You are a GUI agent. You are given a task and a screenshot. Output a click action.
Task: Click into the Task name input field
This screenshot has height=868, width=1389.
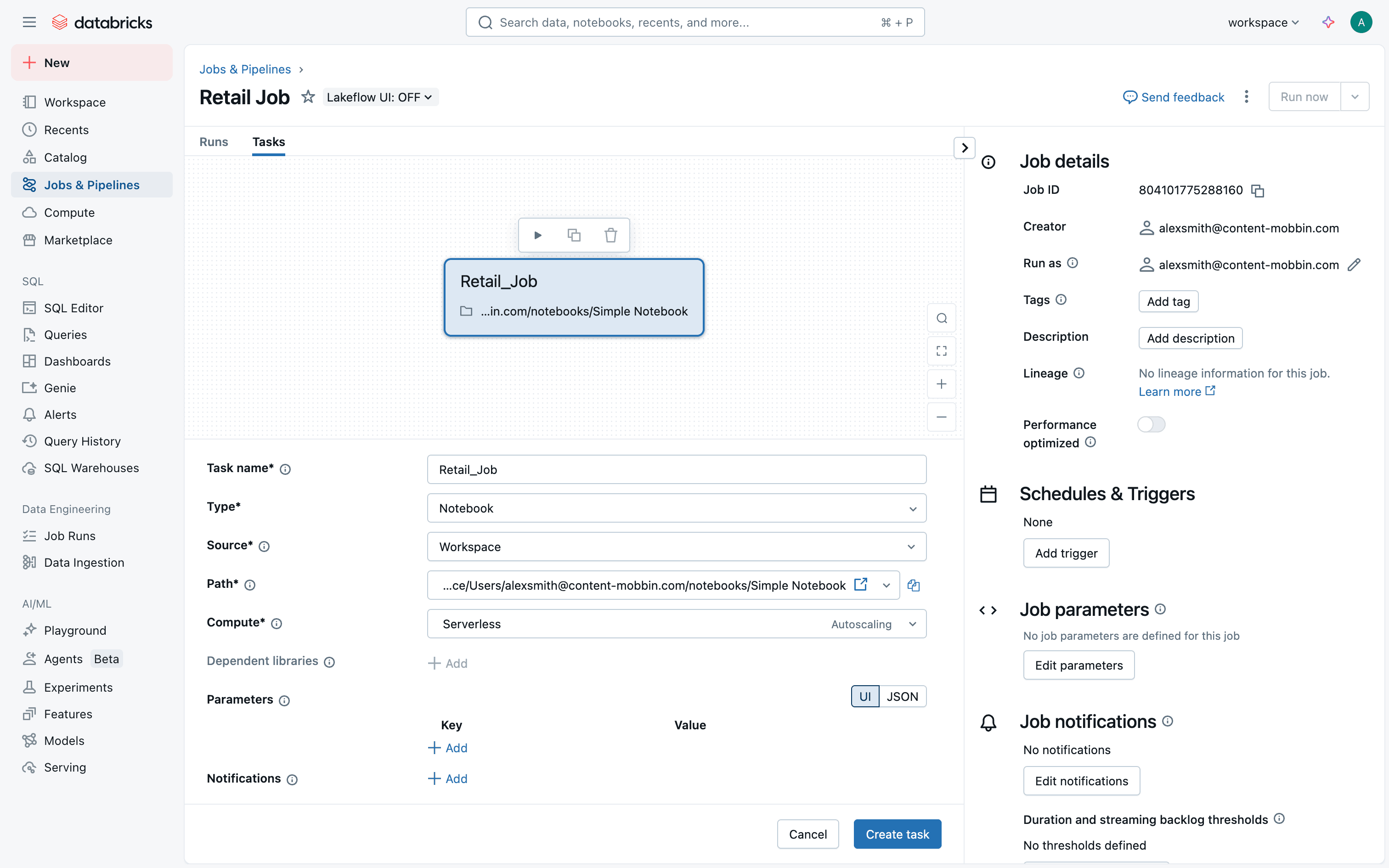tap(676, 469)
